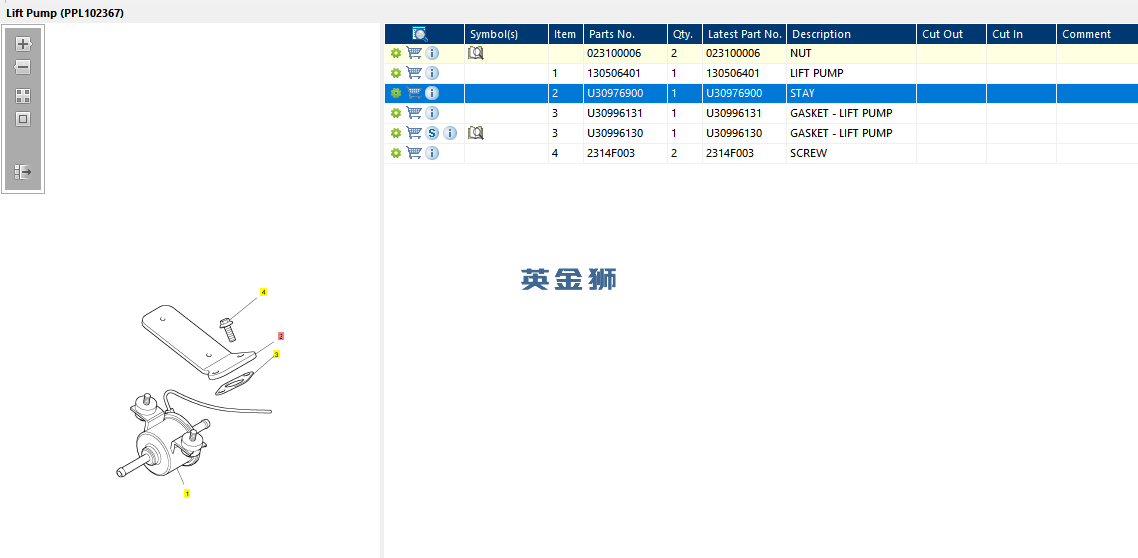The height and width of the screenshot is (558, 1138).
Task: Click the list-with-arrow export tool
Action: click(23, 172)
